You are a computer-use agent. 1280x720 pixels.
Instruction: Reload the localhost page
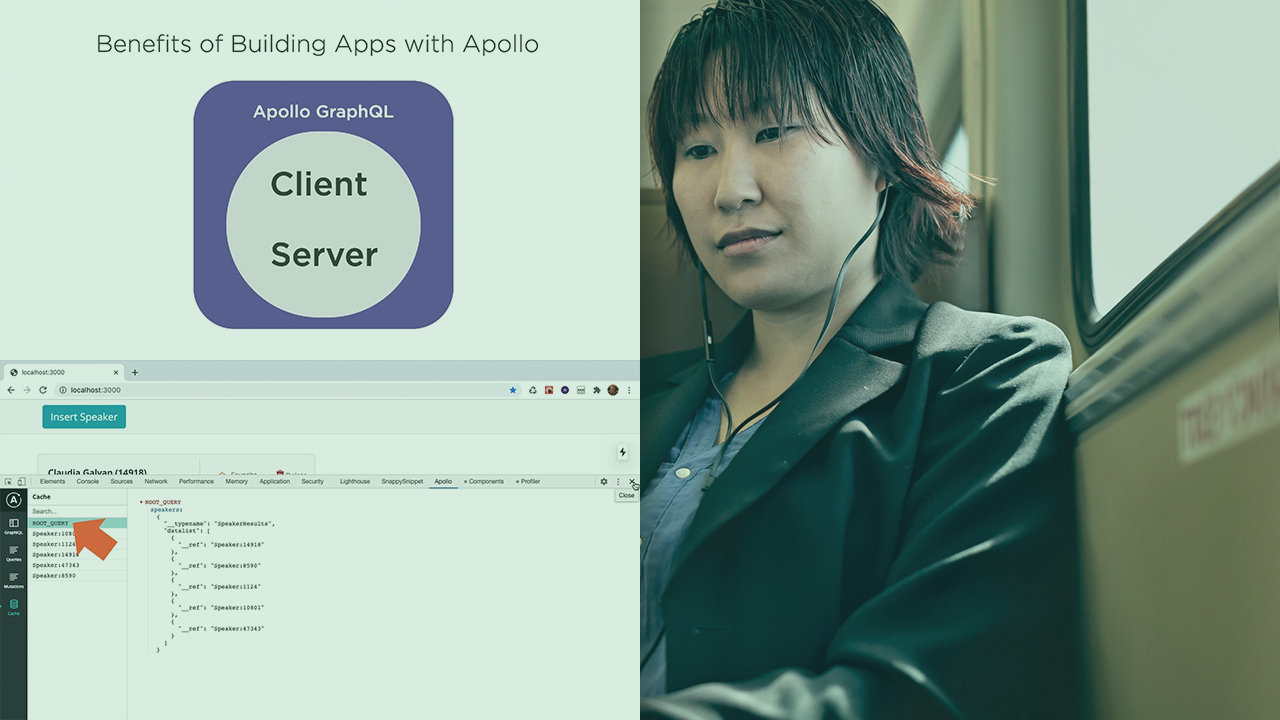(x=43, y=390)
